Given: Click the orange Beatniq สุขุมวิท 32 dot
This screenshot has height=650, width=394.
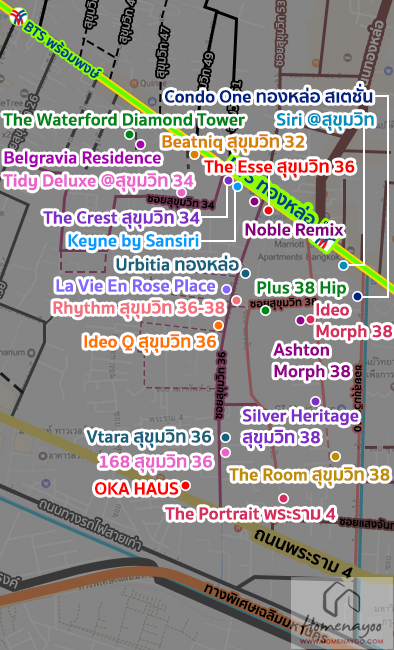Looking at the screenshot, I should pos(194,155).
